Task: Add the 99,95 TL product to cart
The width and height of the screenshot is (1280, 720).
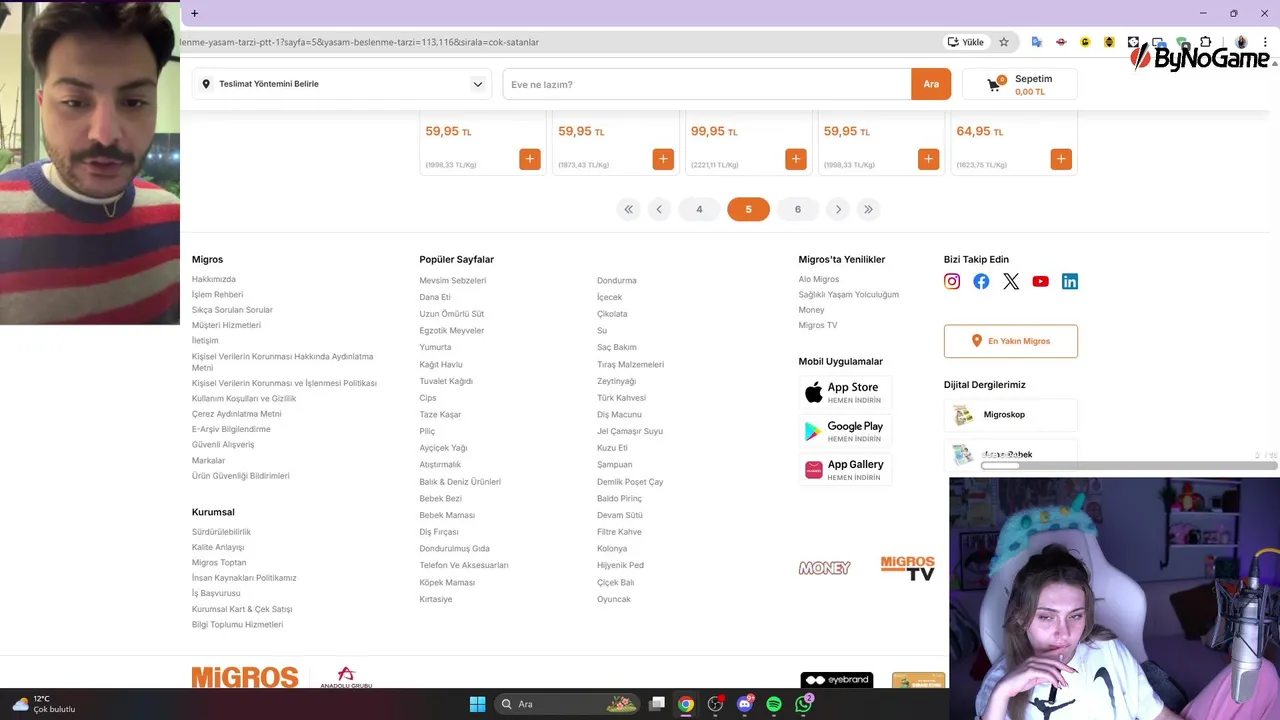Action: coord(796,159)
